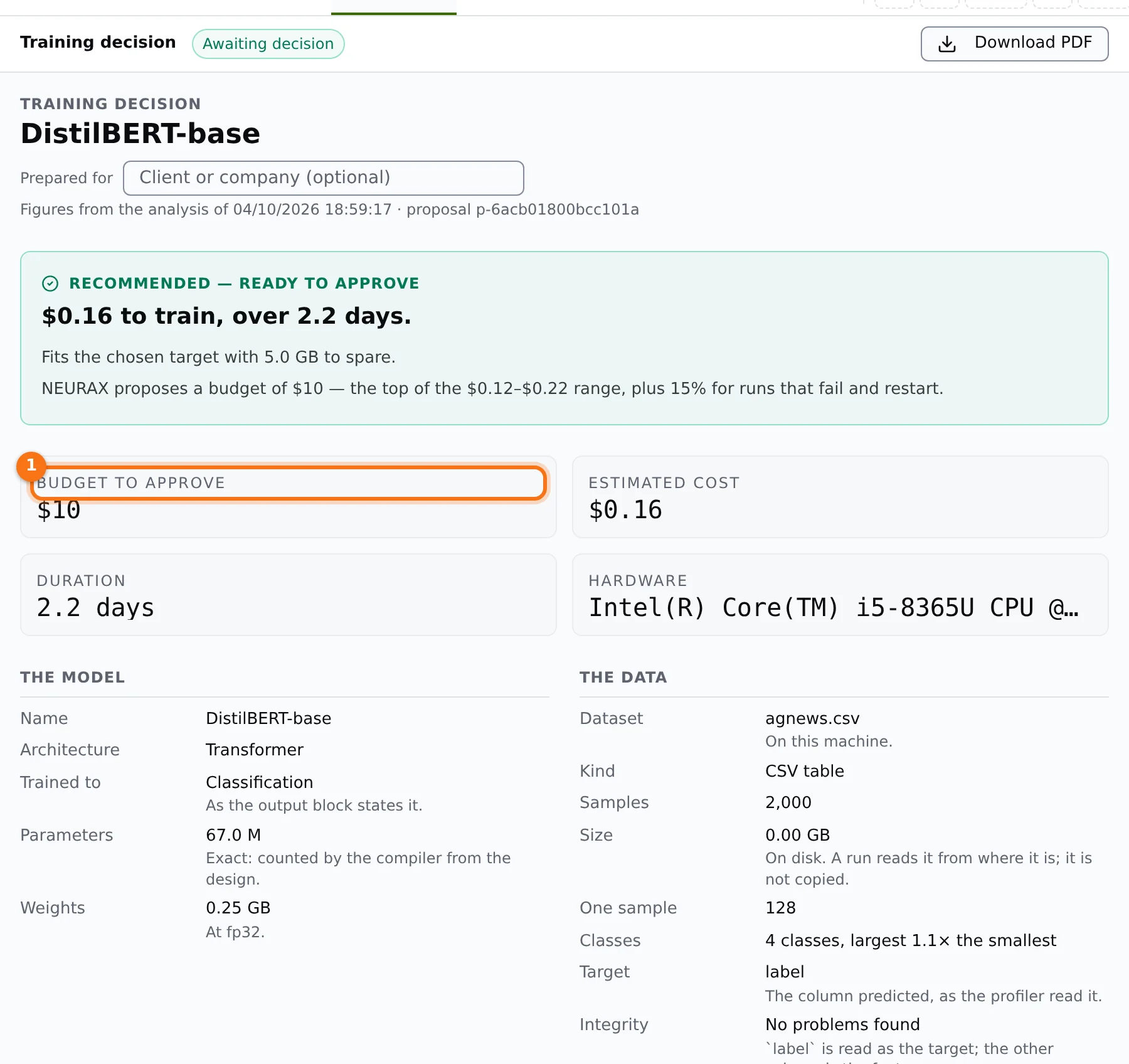Click the $10 budget value
The width and height of the screenshot is (1129, 1064).
pos(59,510)
